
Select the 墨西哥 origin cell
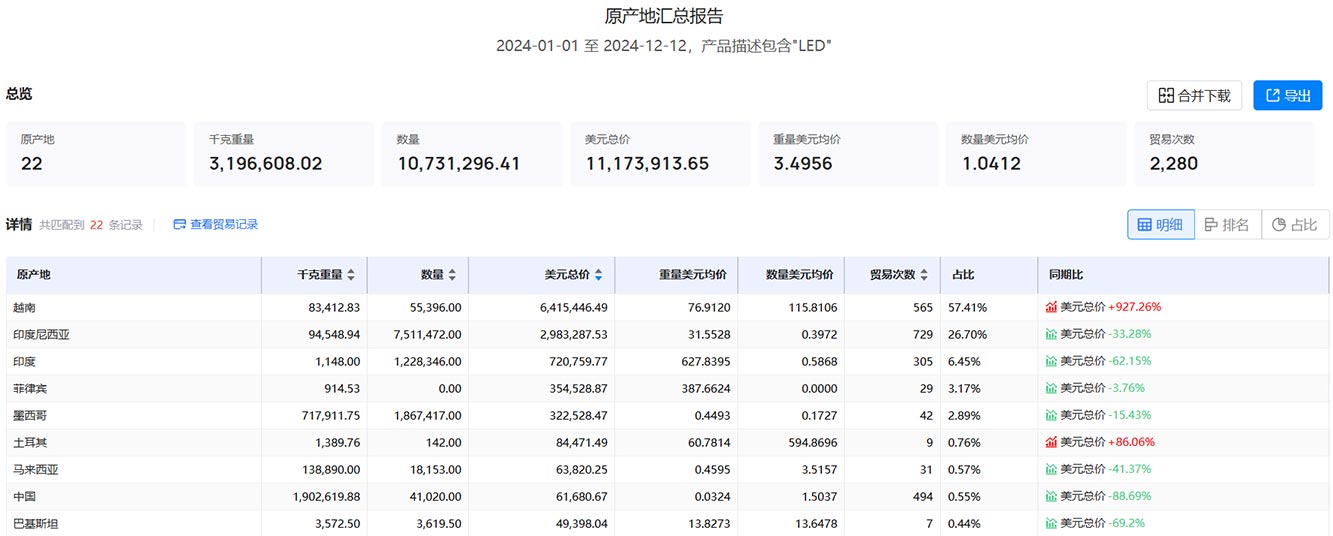pos(133,415)
